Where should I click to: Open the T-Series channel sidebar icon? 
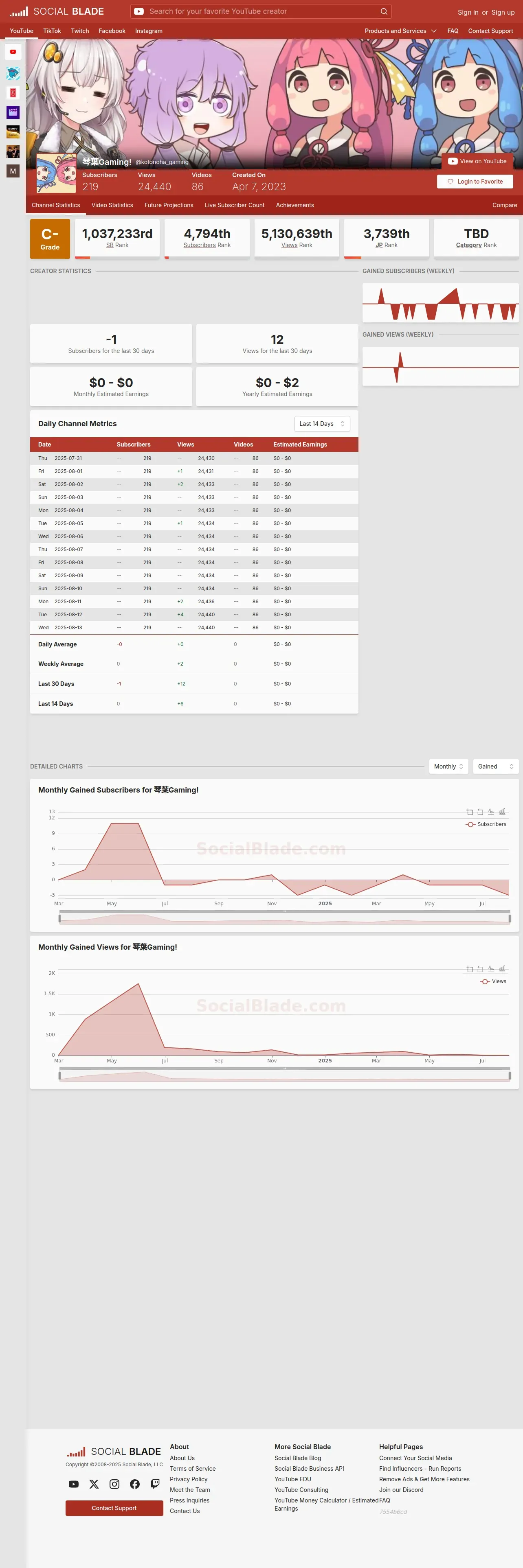pos(13,92)
